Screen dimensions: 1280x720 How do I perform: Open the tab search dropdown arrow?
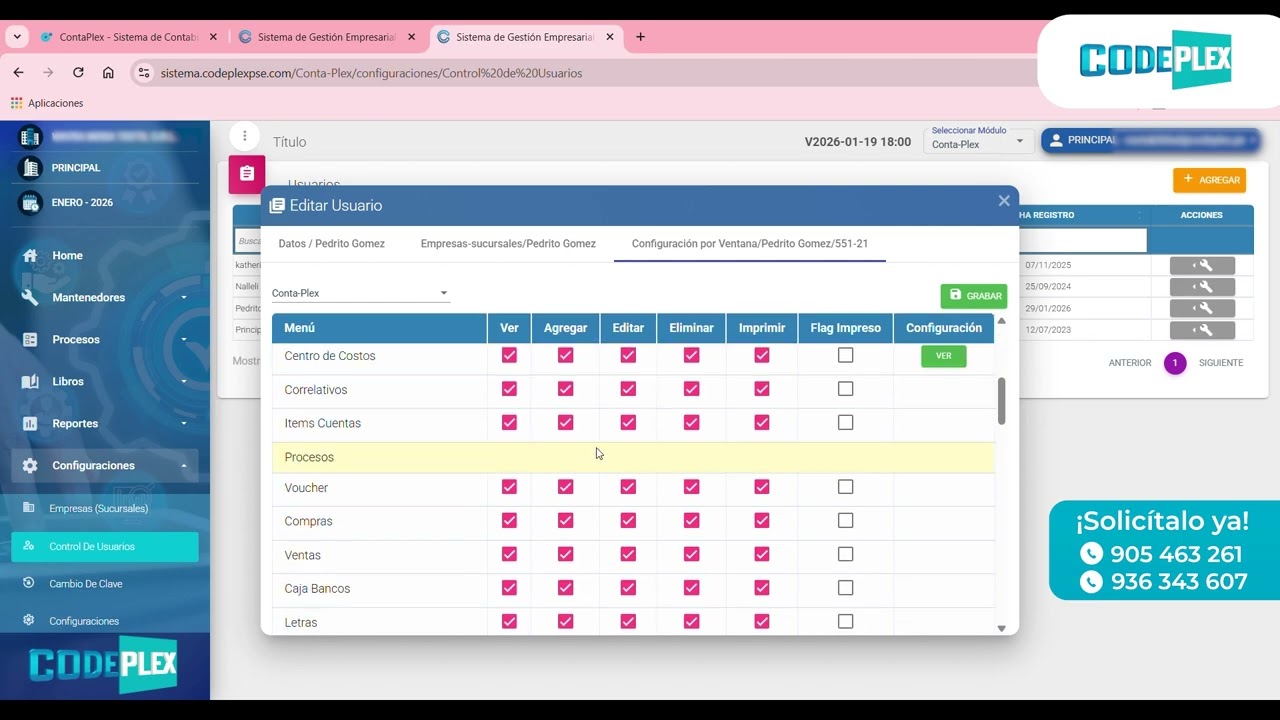(17, 37)
